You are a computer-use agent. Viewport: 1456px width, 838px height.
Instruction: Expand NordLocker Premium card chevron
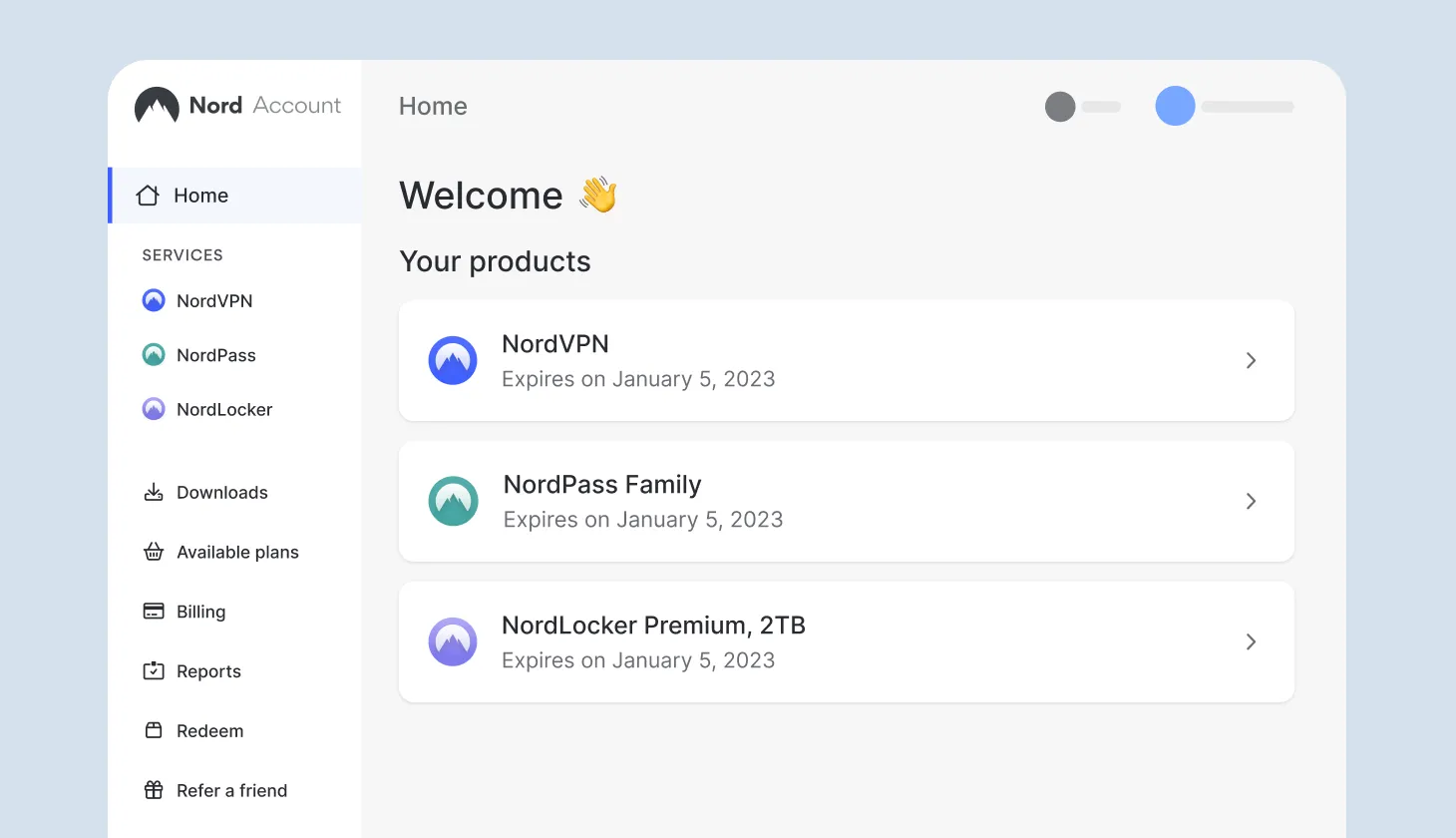coord(1251,641)
